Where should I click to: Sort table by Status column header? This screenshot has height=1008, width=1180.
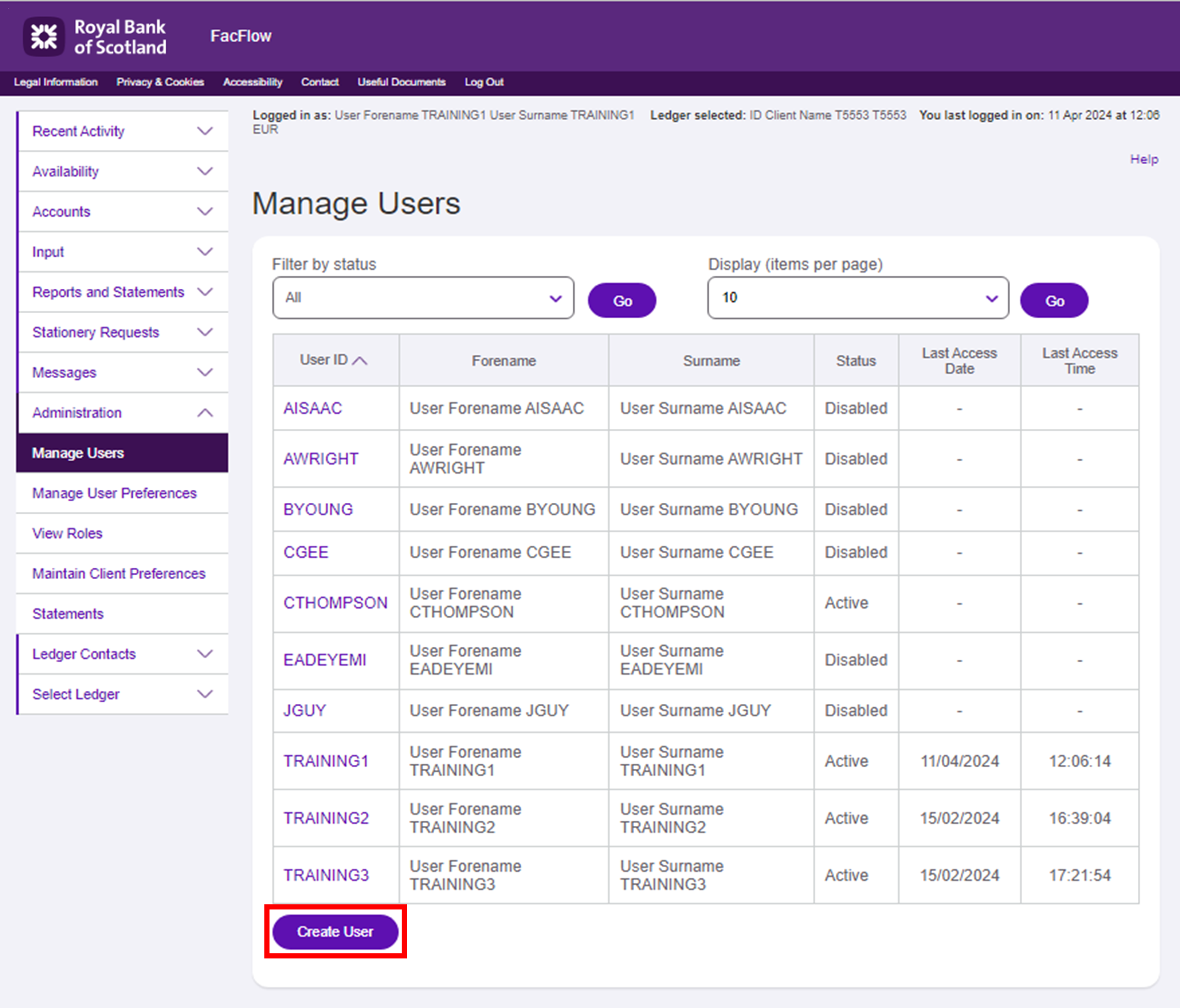(x=855, y=360)
